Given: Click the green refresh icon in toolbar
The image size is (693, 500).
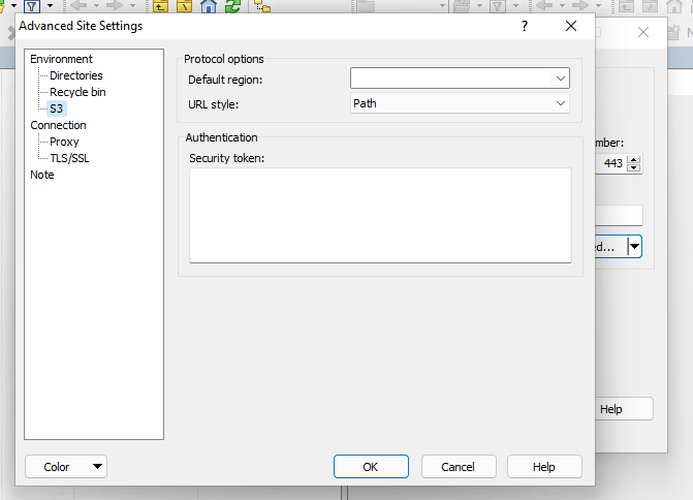Looking at the screenshot, I should (x=233, y=7).
